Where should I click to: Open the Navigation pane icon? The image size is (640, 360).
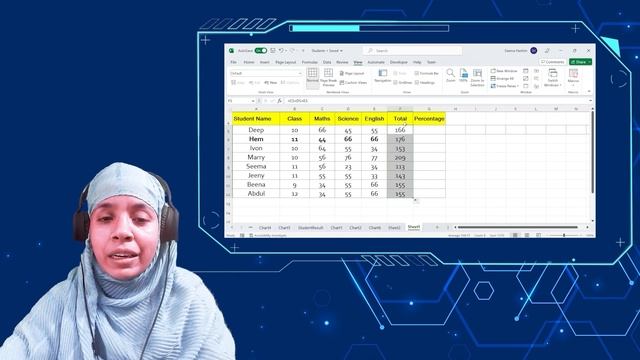(x=382, y=76)
